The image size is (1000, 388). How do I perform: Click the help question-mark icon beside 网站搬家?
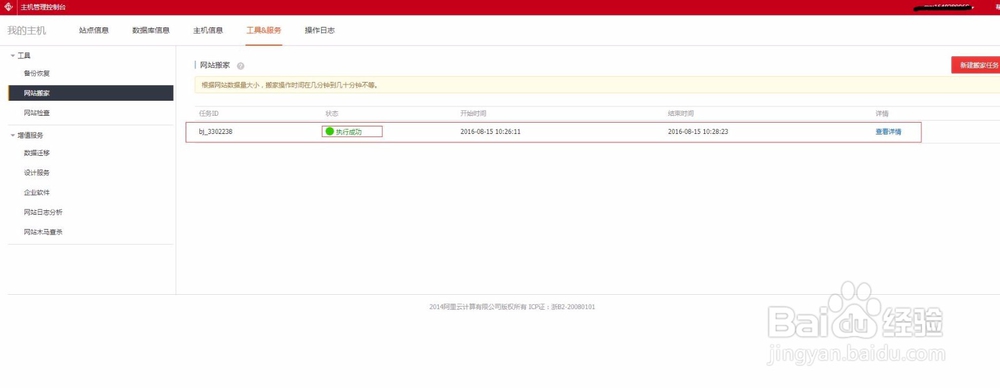[x=240, y=66]
